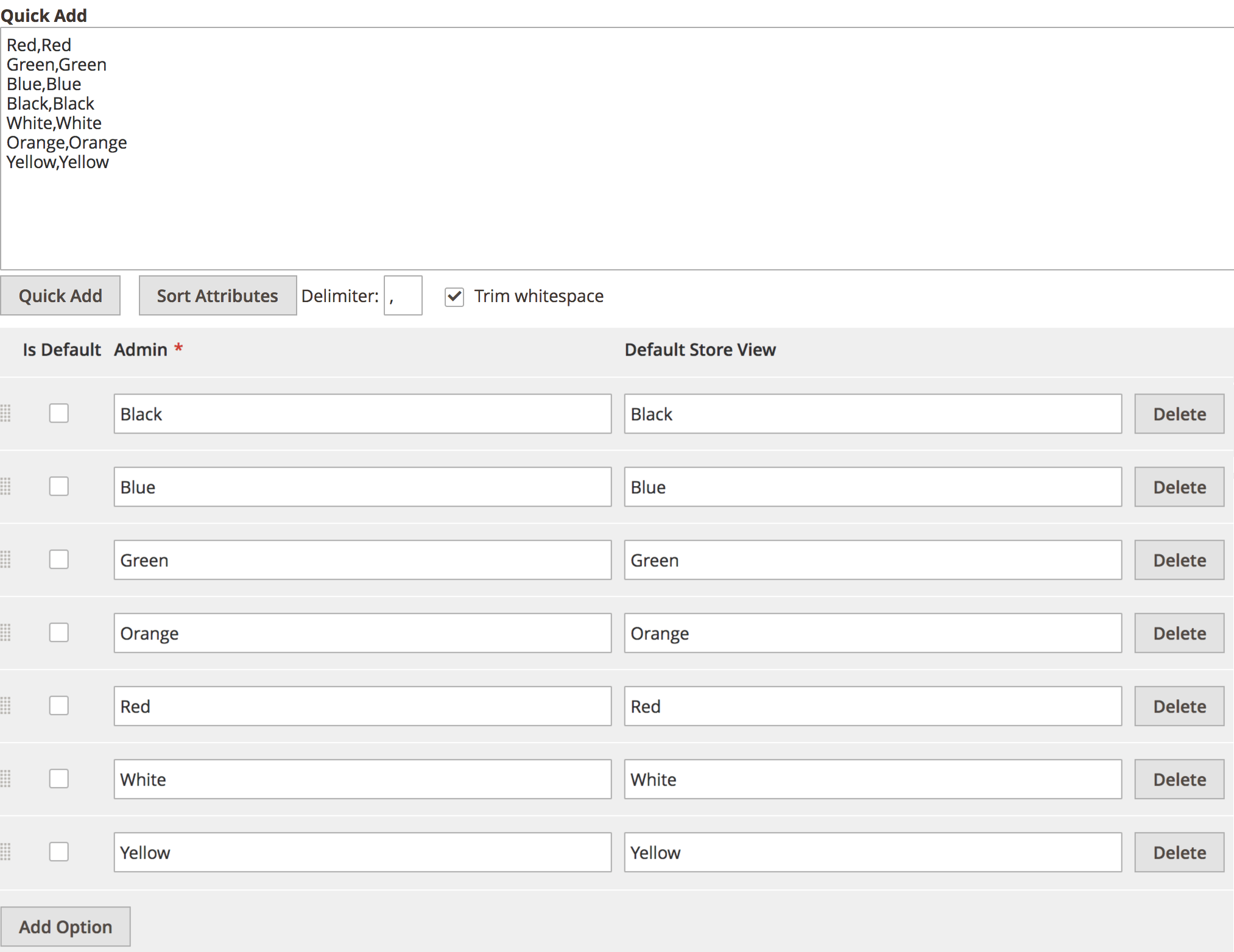The width and height of the screenshot is (1234, 952).
Task: Edit Admin field containing White
Action: 362,779
